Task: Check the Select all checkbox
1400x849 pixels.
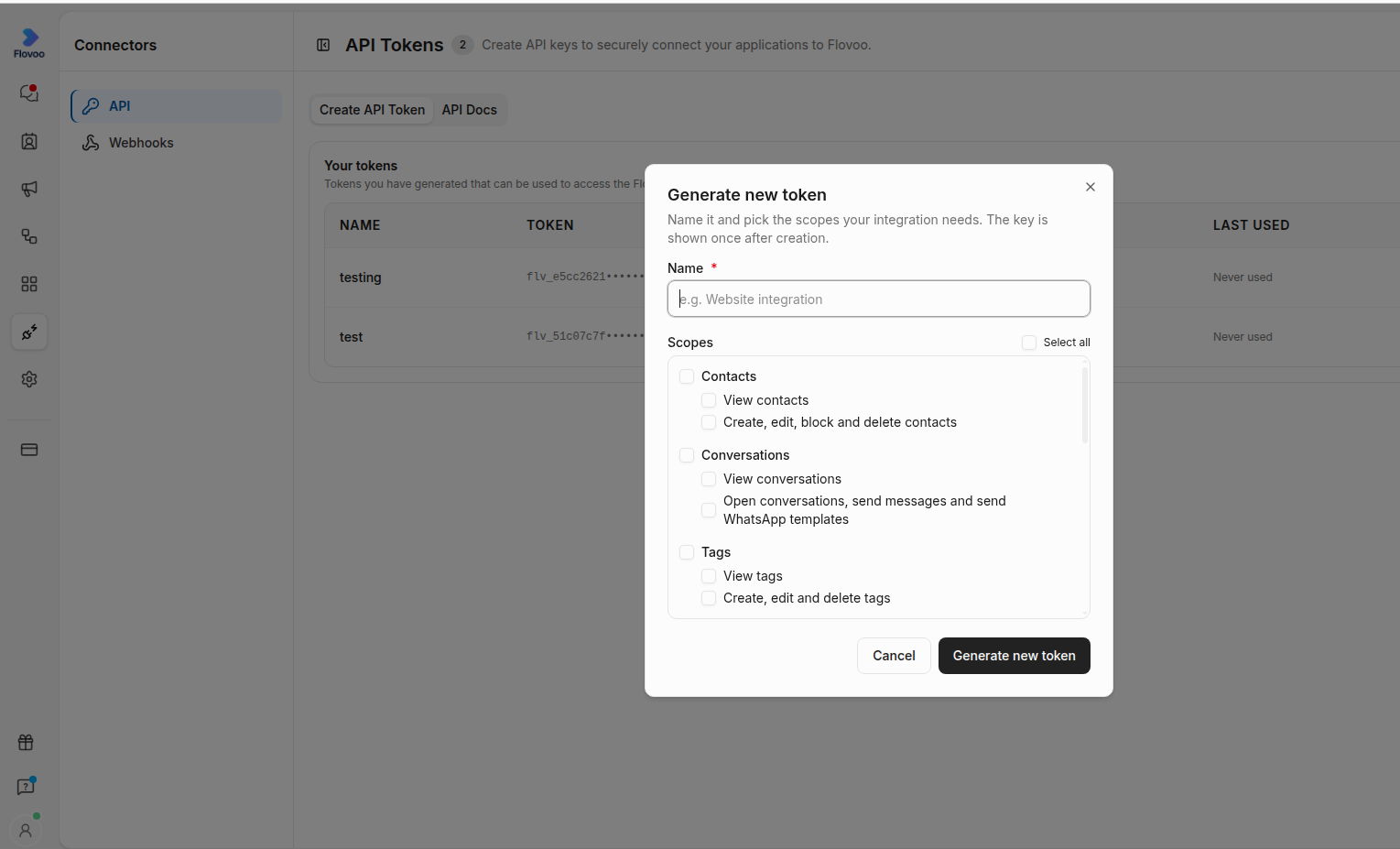Action: tap(1029, 343)
